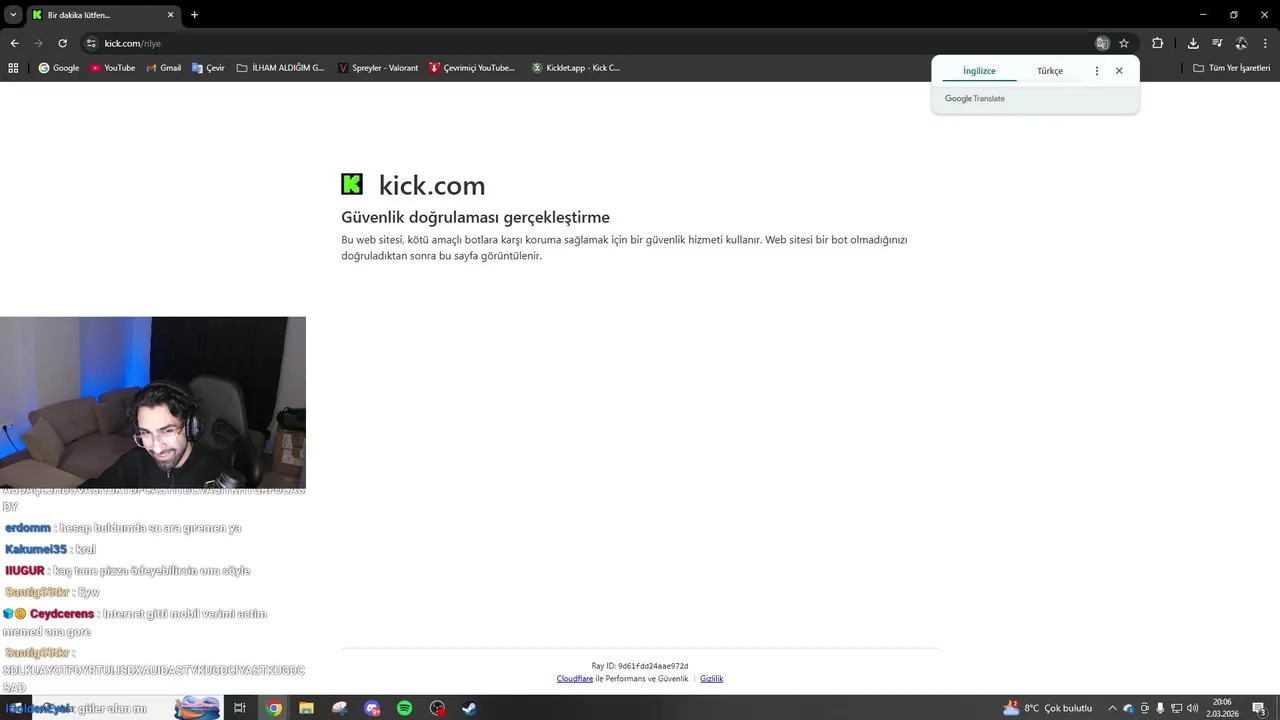Click the address bar showing kick.com/nlye
1280x720 pixels.
(x=590, y=43)
